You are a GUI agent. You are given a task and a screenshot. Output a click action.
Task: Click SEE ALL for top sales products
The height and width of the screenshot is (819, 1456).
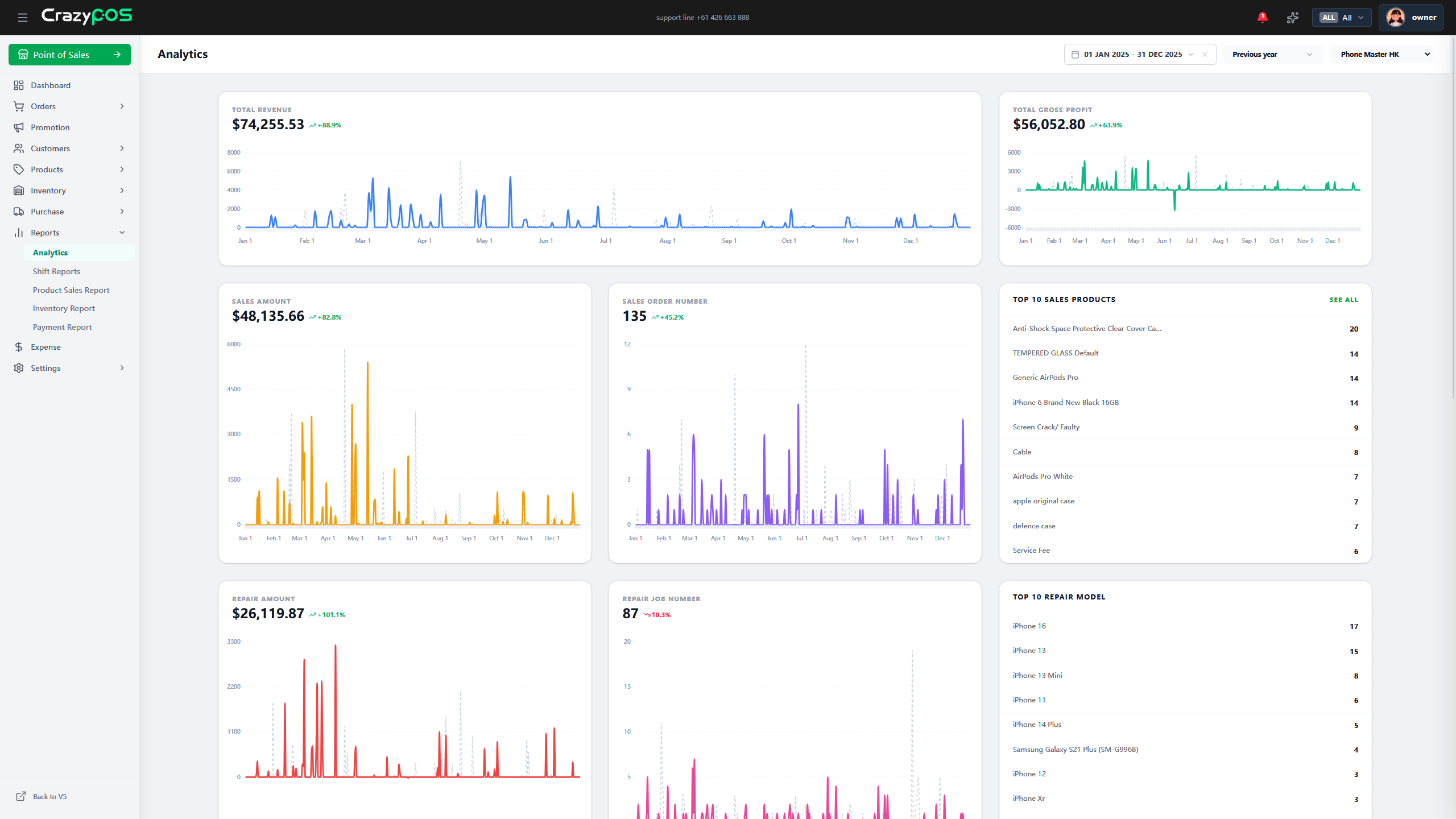[x=1343, y=300]
